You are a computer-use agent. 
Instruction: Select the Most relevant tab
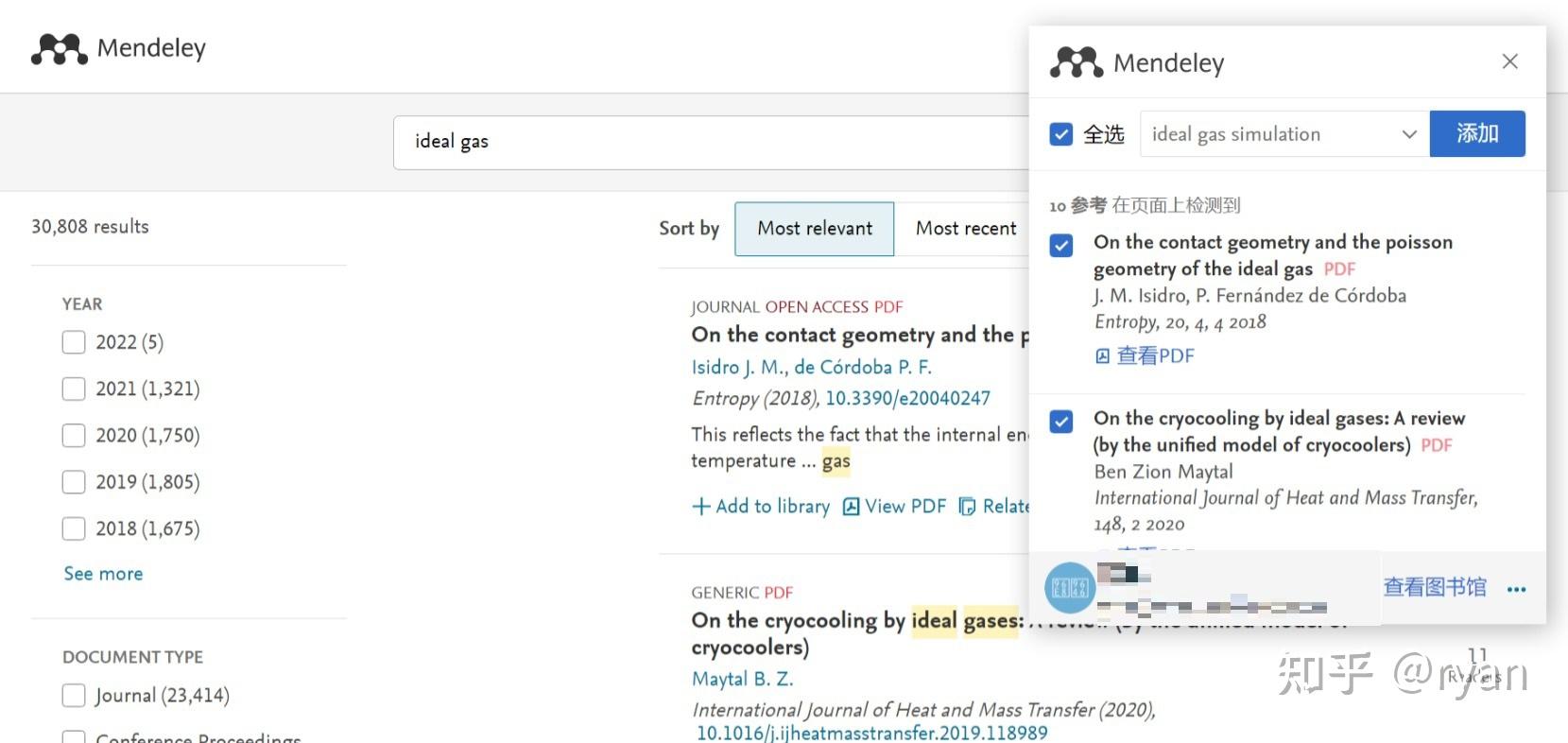(x=814, y=229)
